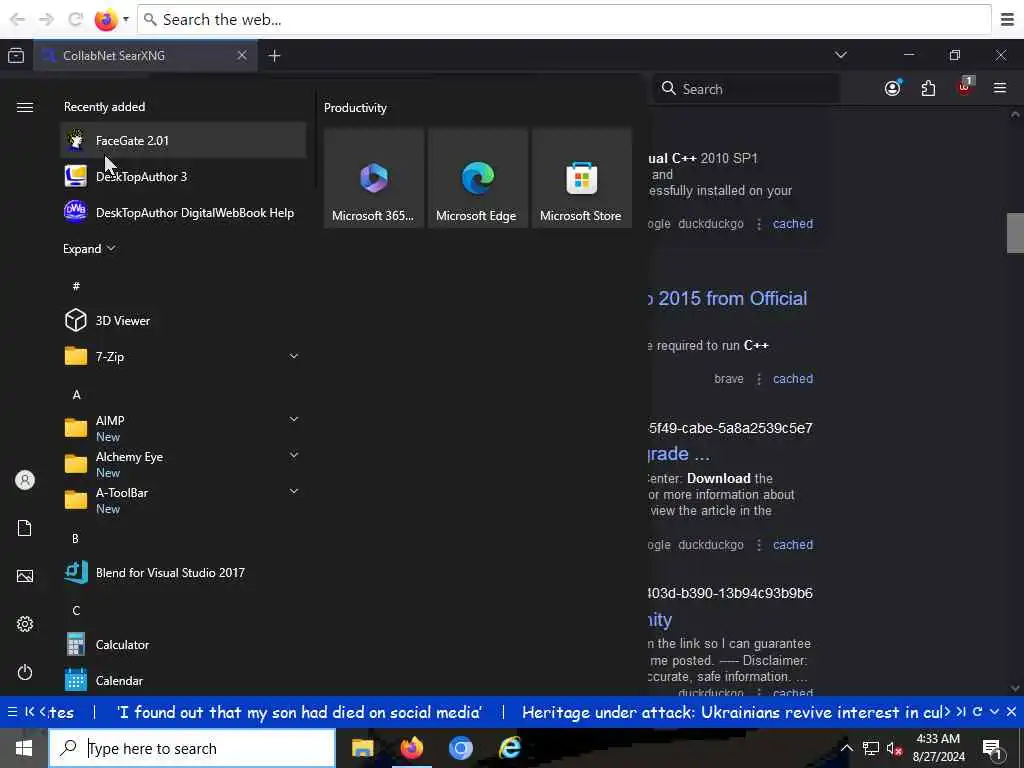The image size is (1024, 768).
Task: Open browser extensions puzzle icon
Action: 928,88
